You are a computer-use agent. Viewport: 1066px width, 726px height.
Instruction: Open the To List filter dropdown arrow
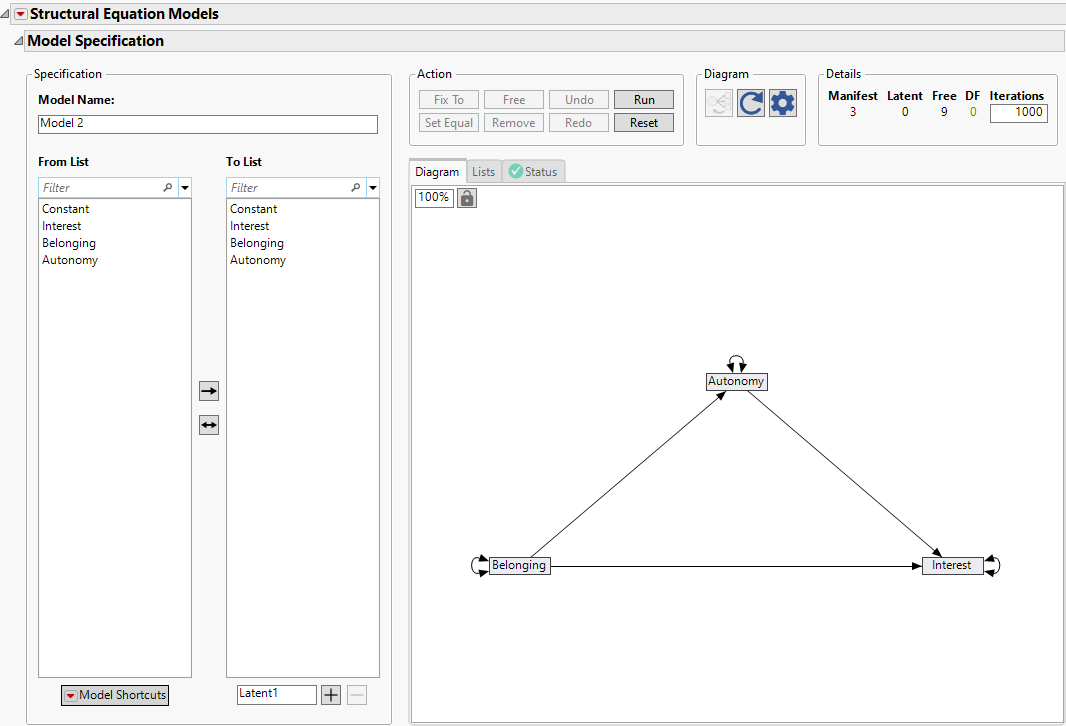click(x=373, y=187)
